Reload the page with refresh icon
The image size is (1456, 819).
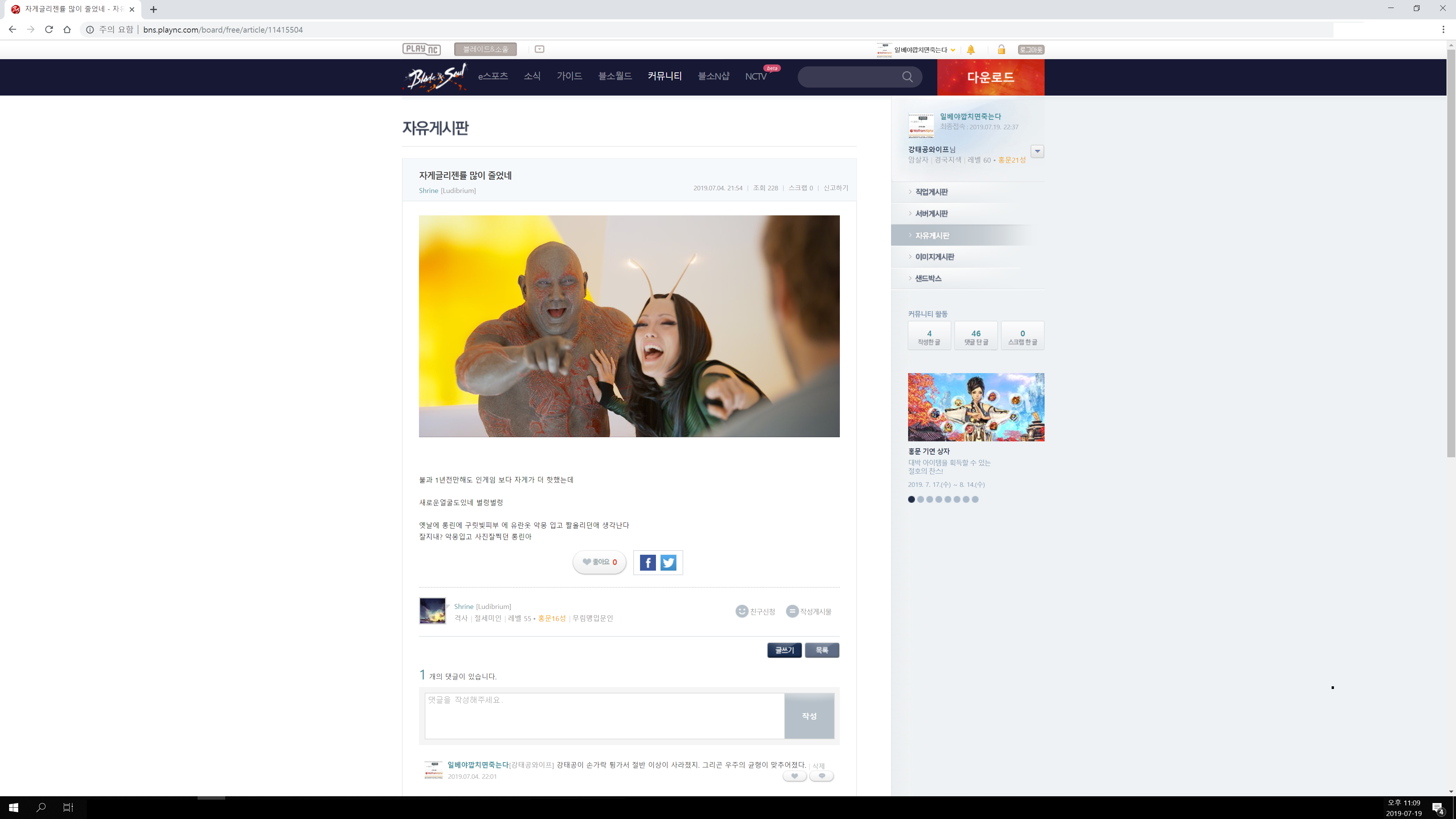click(49, 30)
